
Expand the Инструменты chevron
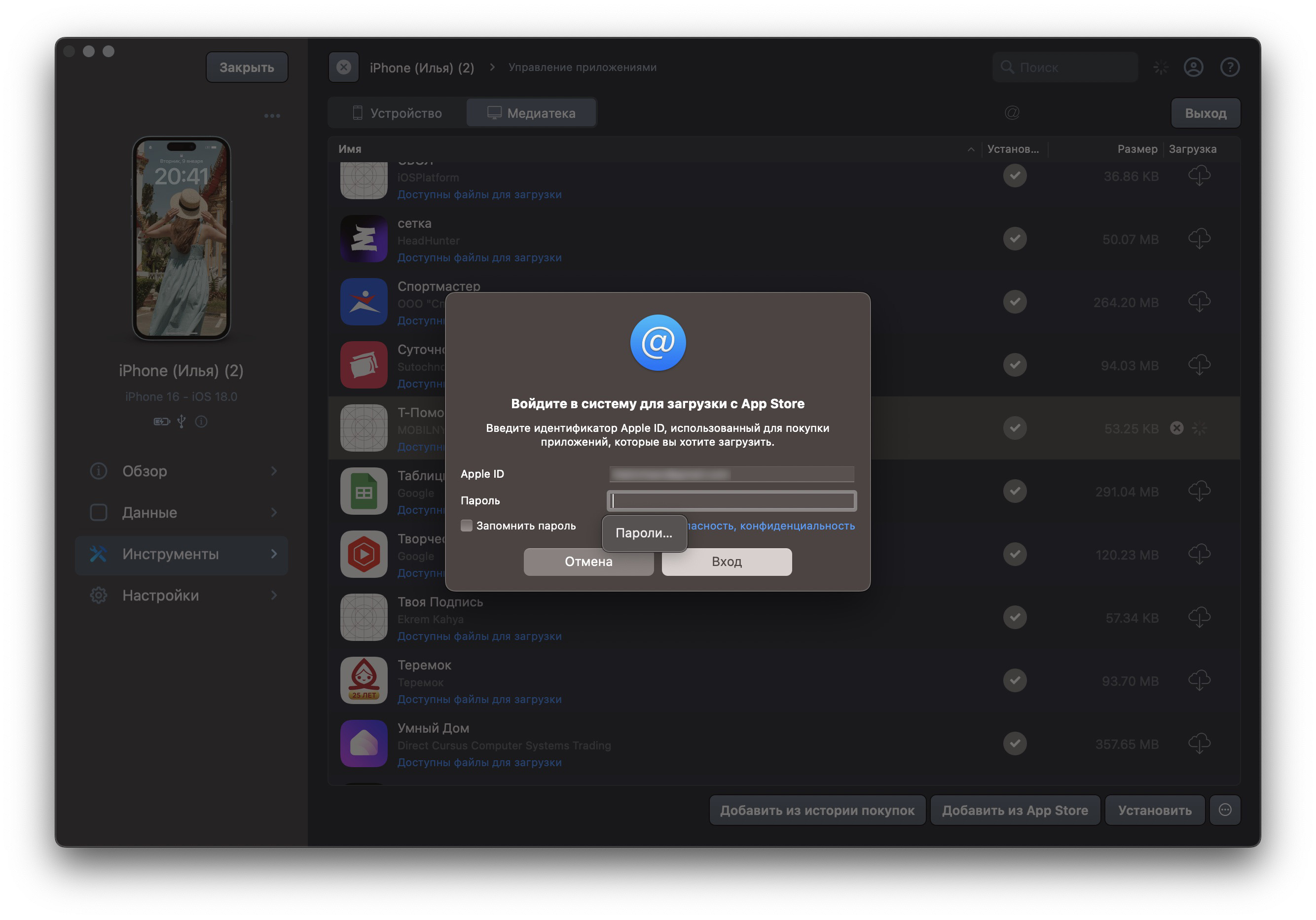[x=274, y=554]
